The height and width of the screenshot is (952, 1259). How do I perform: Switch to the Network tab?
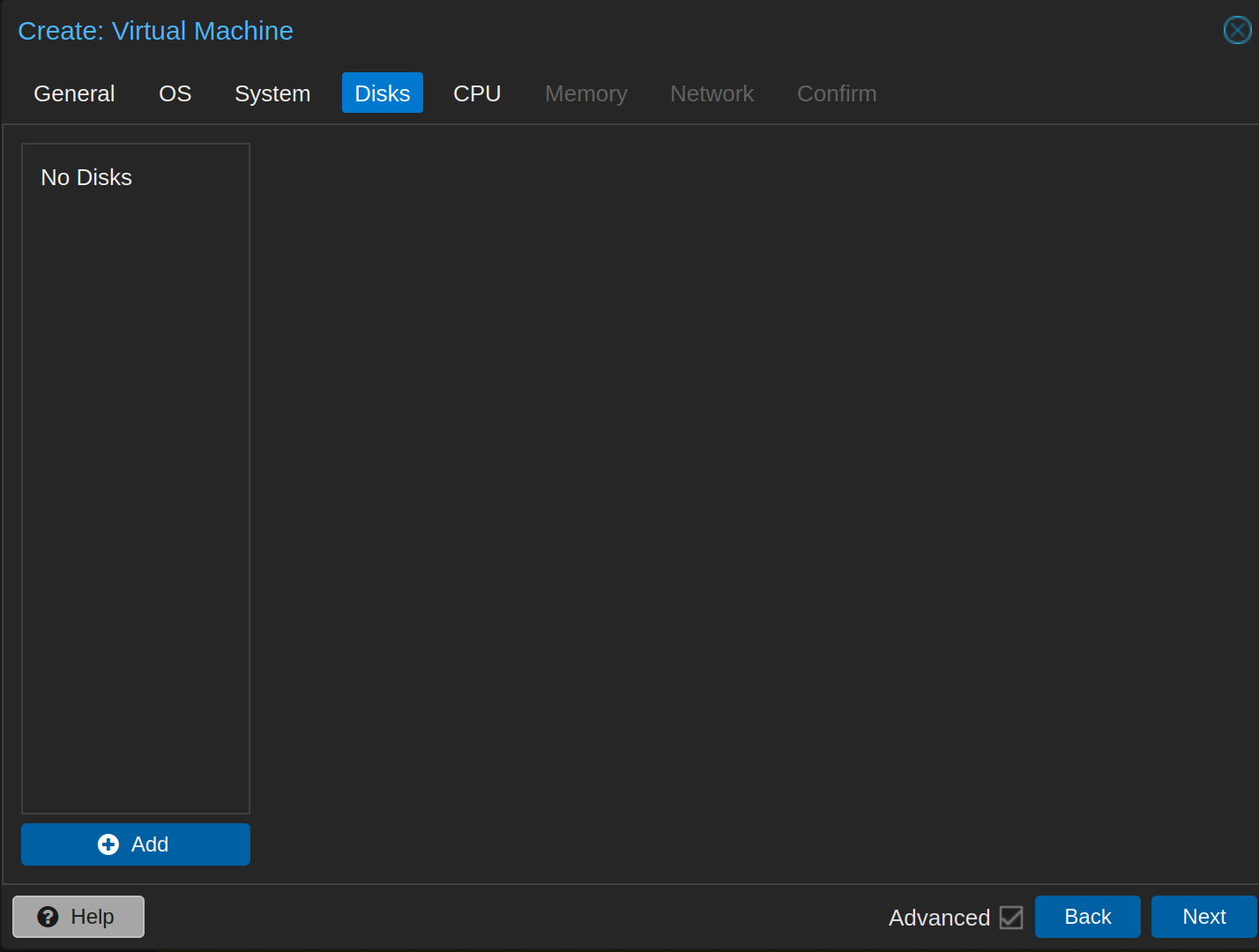click(x=711, y=93)
